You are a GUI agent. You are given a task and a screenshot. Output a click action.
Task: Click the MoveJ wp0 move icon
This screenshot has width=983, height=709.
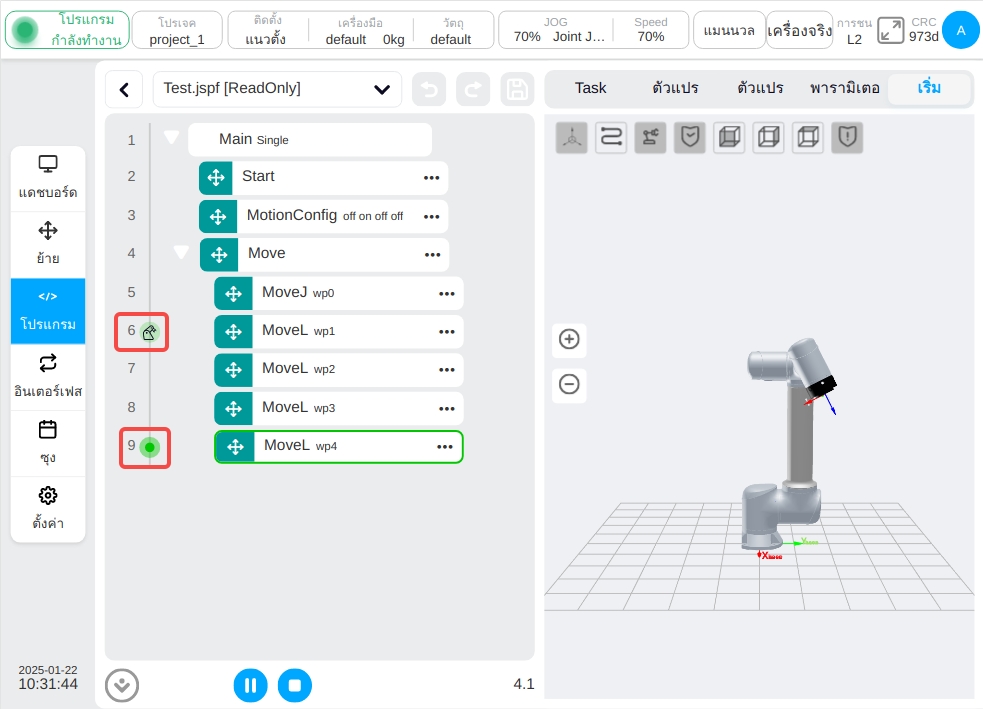coord(233,293)
